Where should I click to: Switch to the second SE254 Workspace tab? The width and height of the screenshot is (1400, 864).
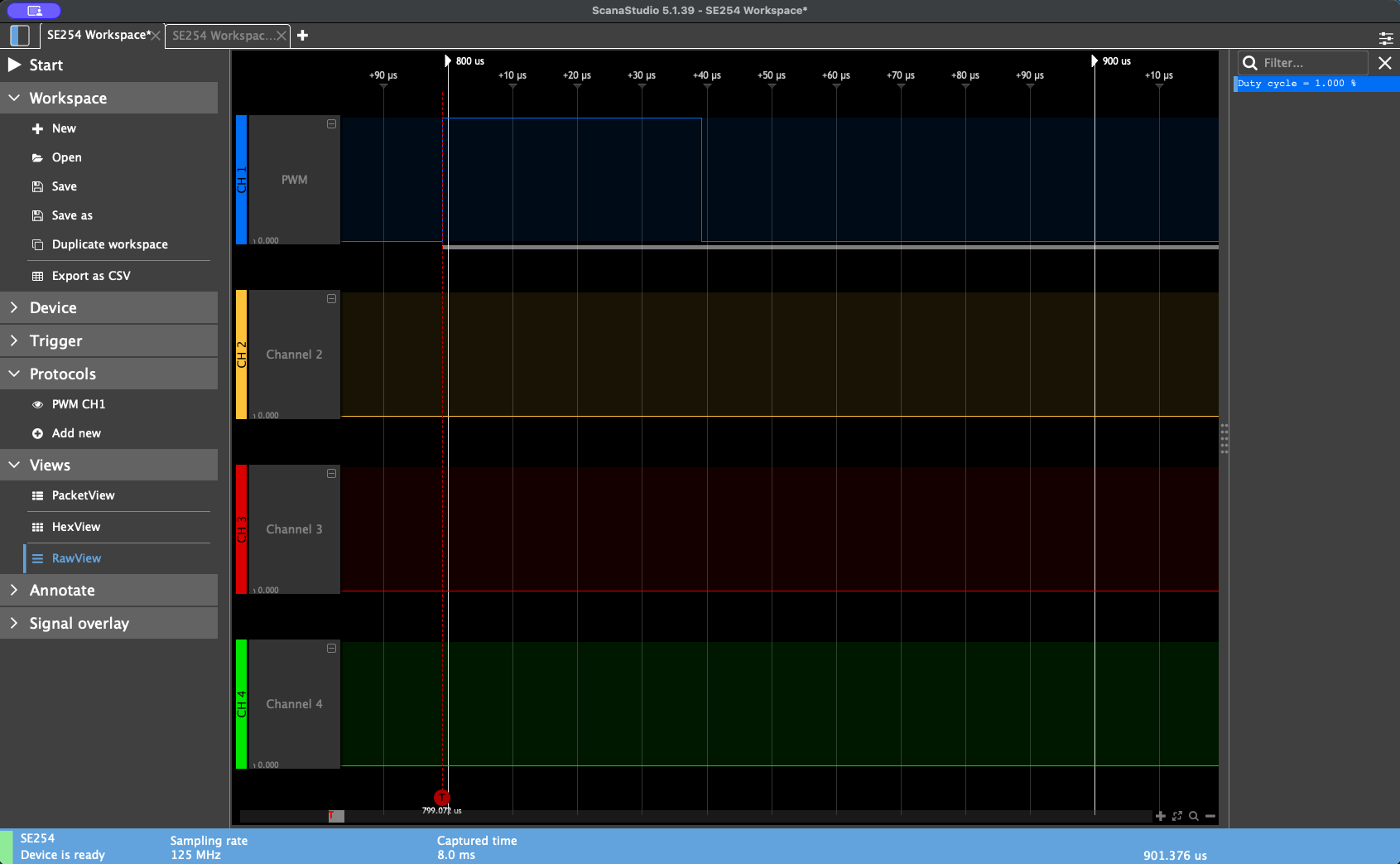220,36
